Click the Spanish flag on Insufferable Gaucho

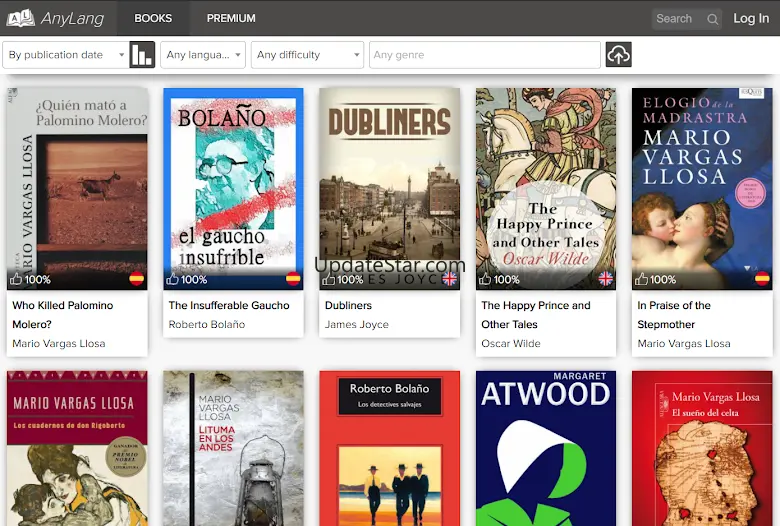pyautogui.click(x=293, y=279)
